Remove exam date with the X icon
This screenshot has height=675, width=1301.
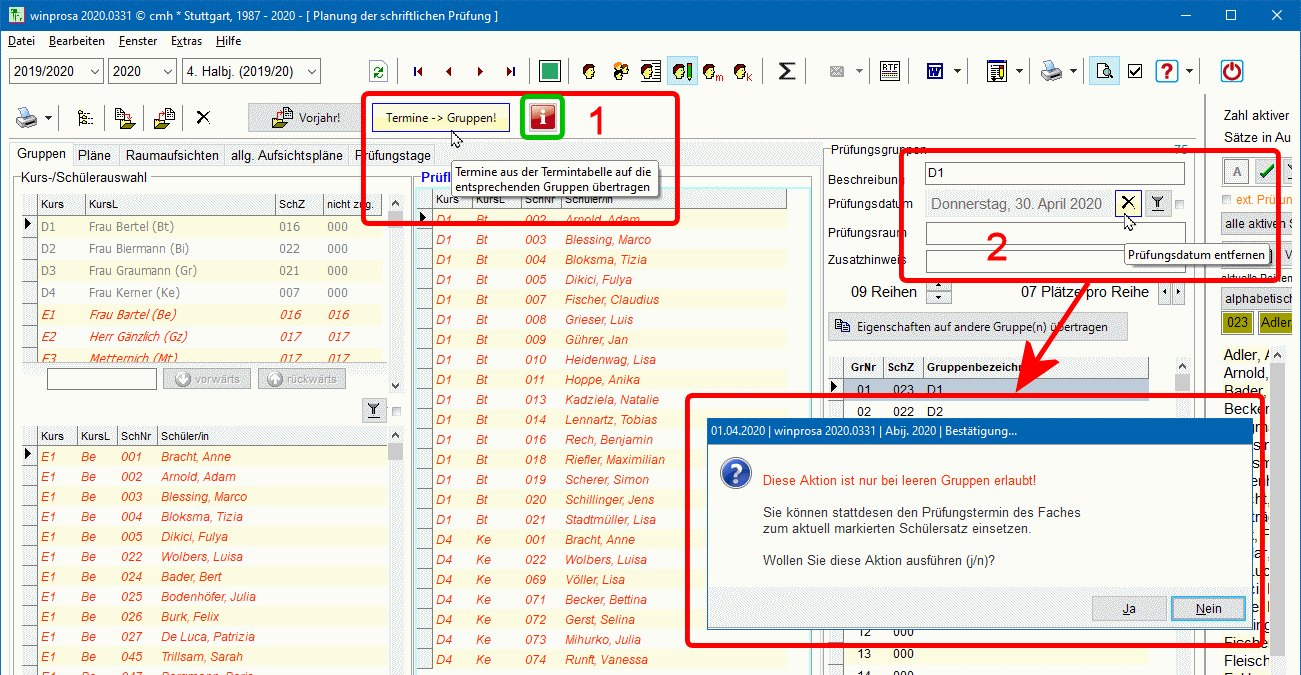click(1128, 203)
